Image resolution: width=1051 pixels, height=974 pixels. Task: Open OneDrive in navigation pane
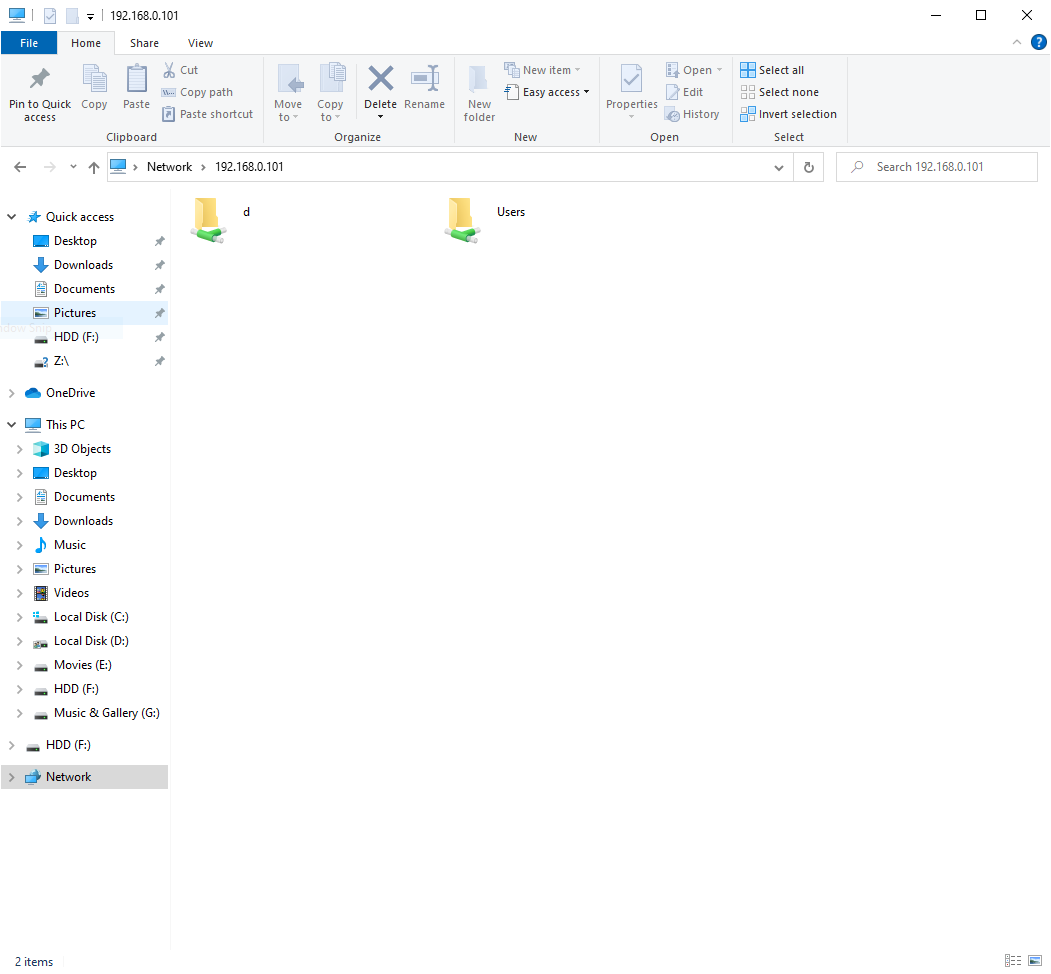[x=70, y=393]
